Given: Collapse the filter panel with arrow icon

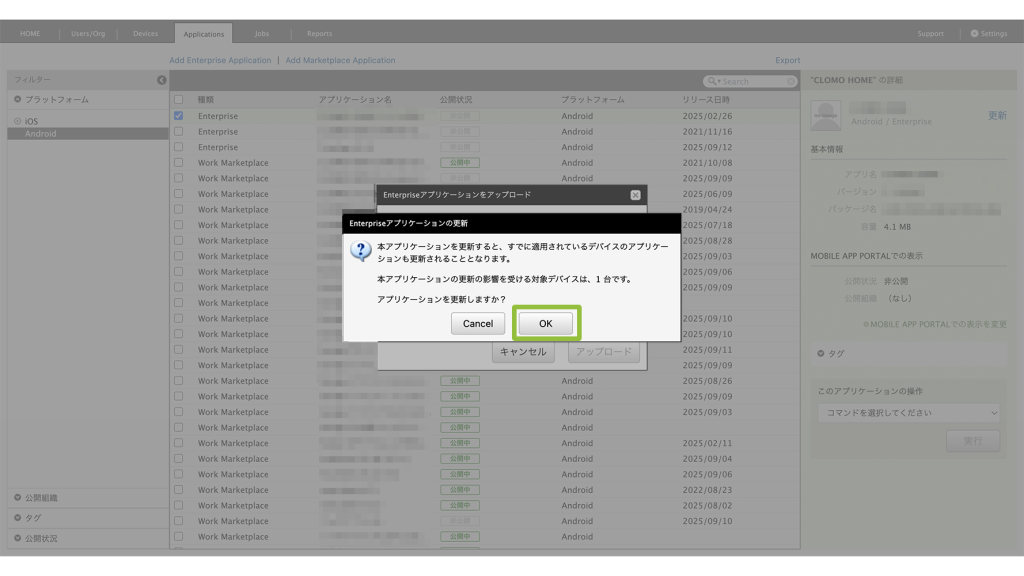Looking at the screenshot, I should (162, 80).
